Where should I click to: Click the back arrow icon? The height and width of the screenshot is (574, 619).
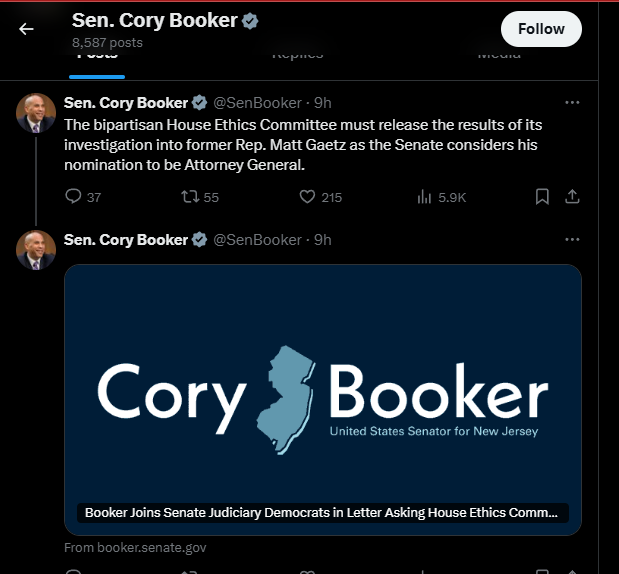(x=26, y=29)
